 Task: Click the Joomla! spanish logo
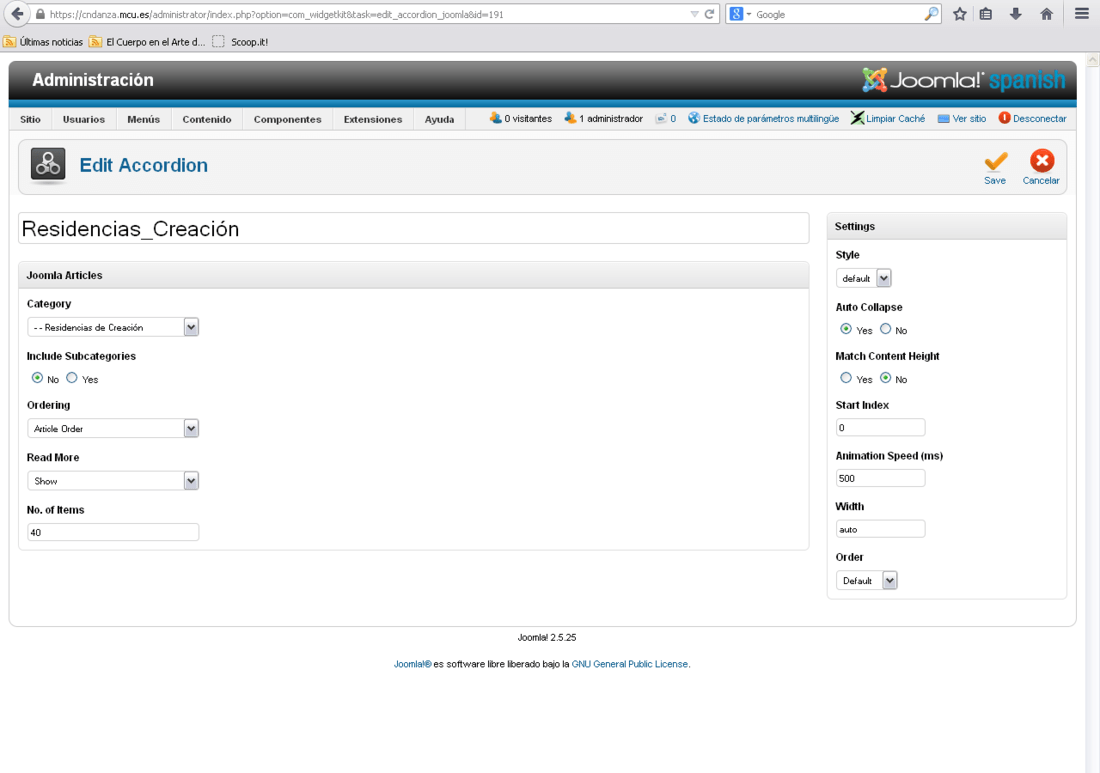click(x=963, y=80)
